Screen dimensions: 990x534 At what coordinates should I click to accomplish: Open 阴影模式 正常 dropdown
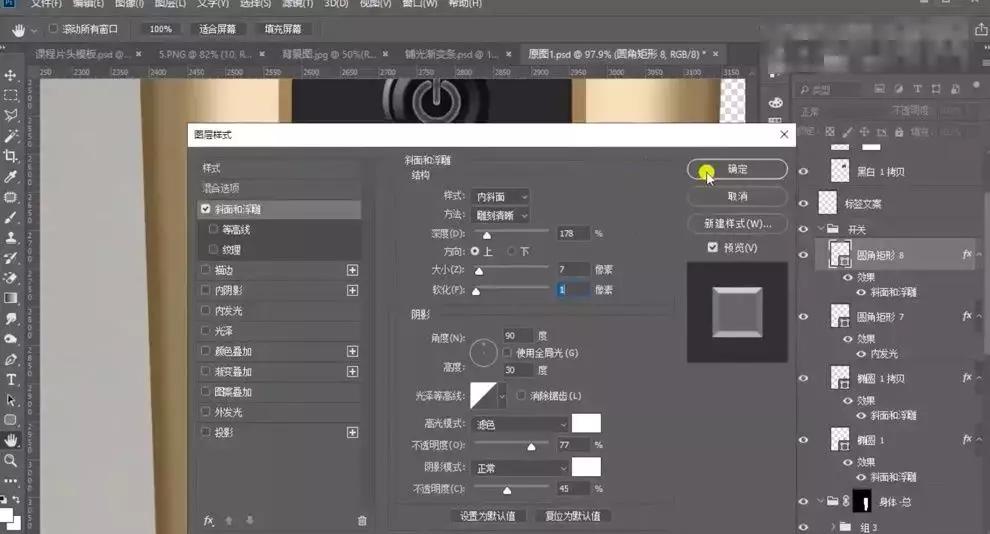click(x=520, y=468)
